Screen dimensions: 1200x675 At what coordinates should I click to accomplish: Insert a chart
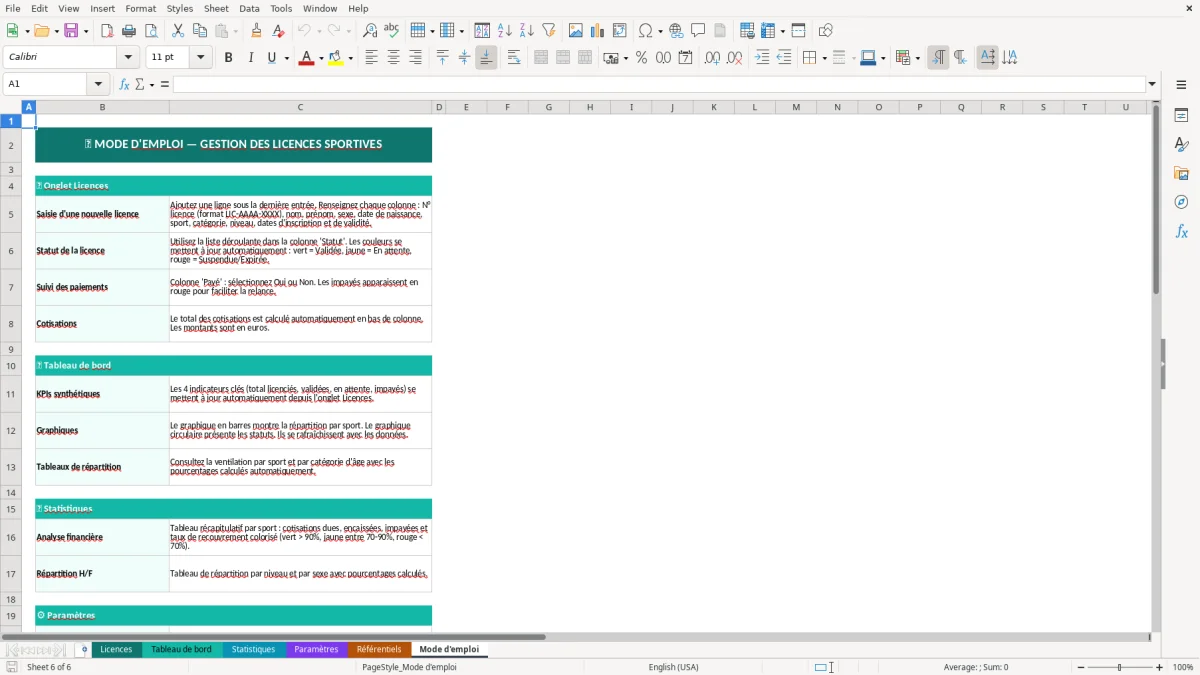point(598,31)
